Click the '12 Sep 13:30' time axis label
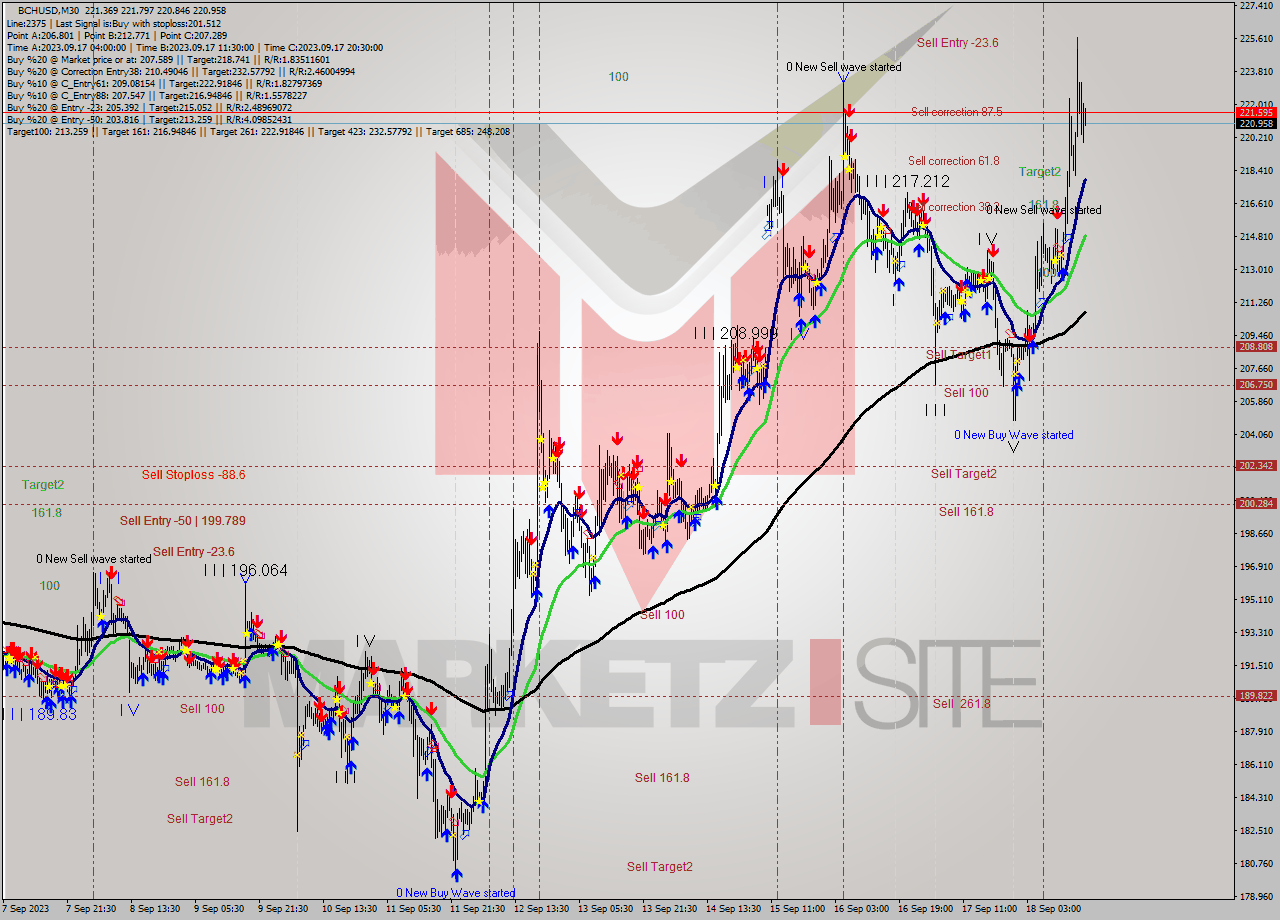1280x920 pixels. pos(541,909)
